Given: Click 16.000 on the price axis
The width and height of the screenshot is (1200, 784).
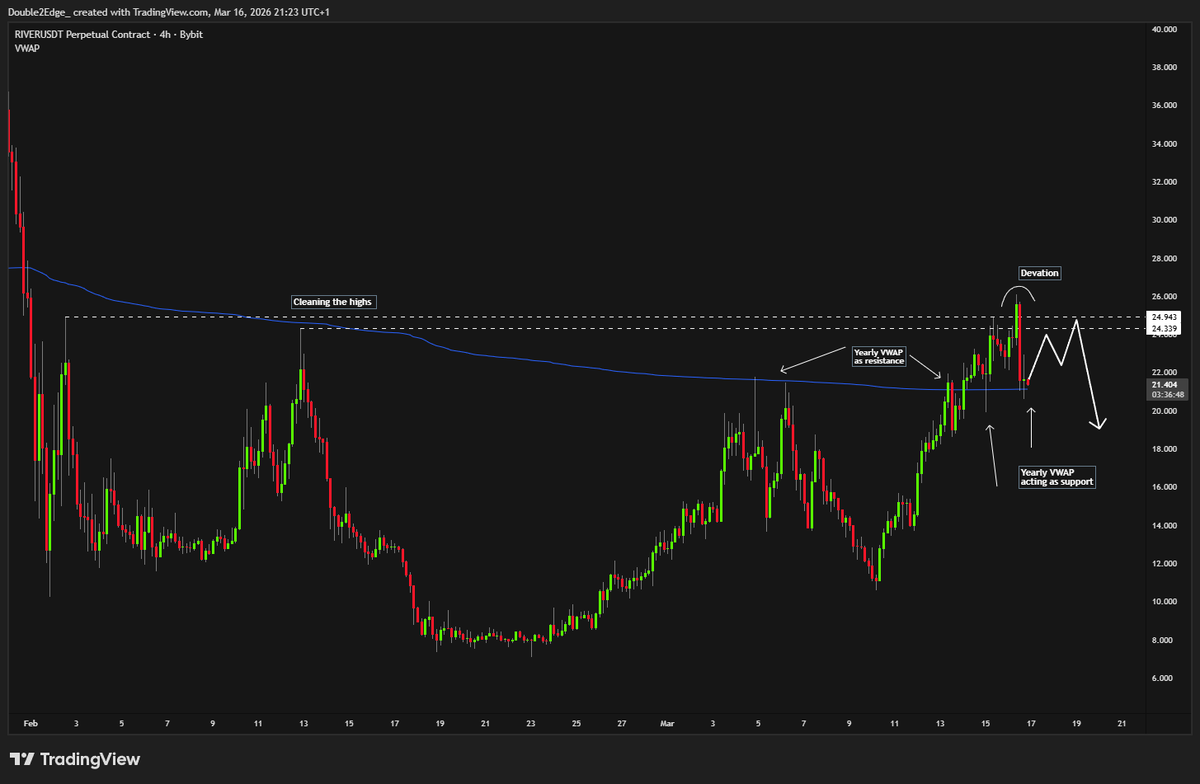Looking at the screenshot, I should (1163, 487).
